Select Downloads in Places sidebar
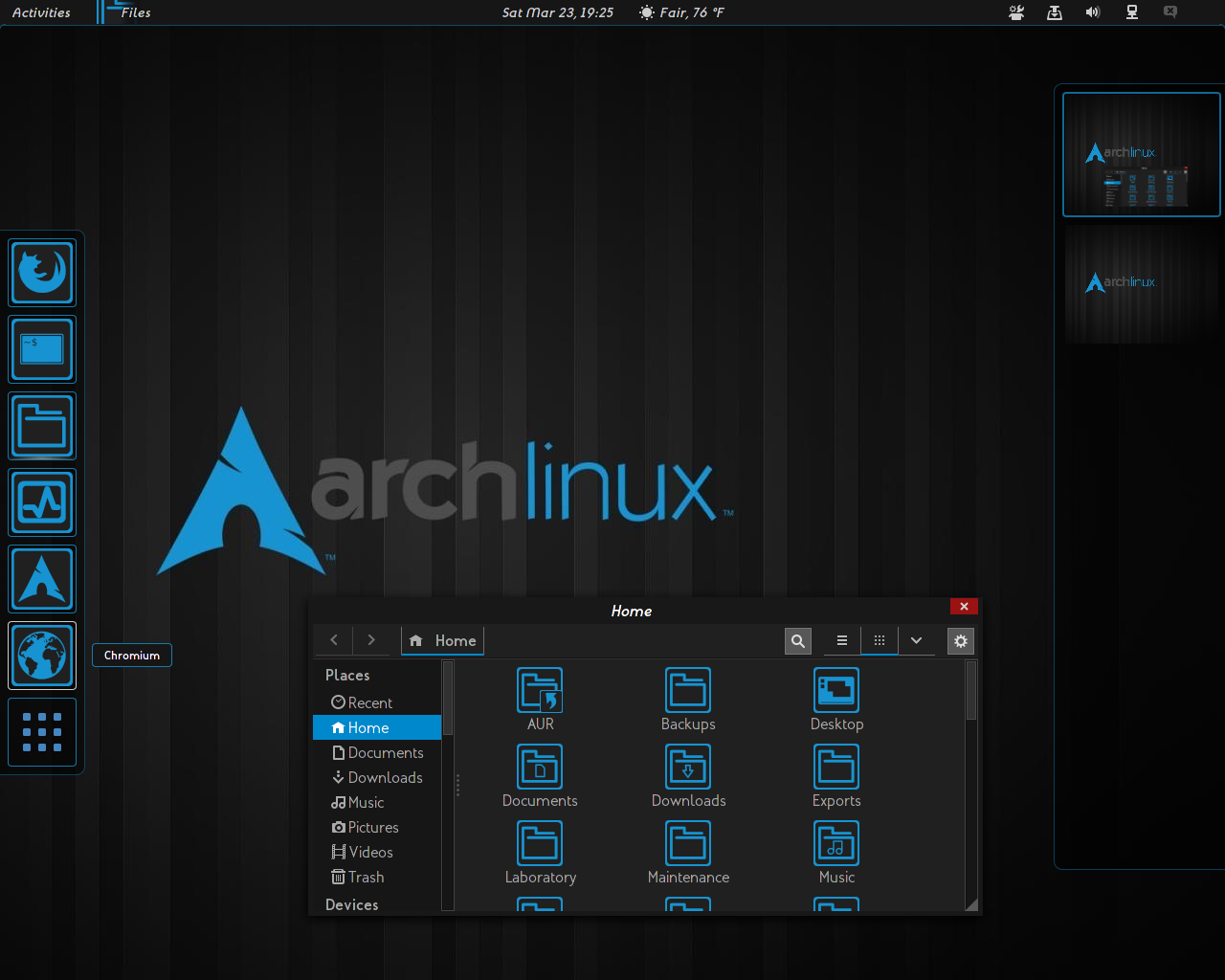The height and width of the screenshot is (980, 1225). [377, 777]
